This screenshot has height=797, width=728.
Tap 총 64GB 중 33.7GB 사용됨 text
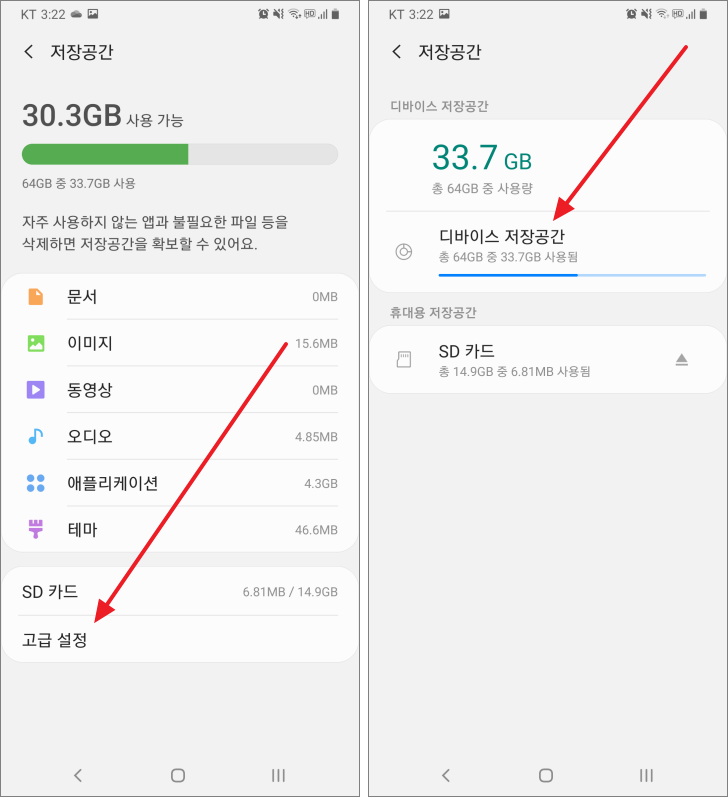point(508,257)
